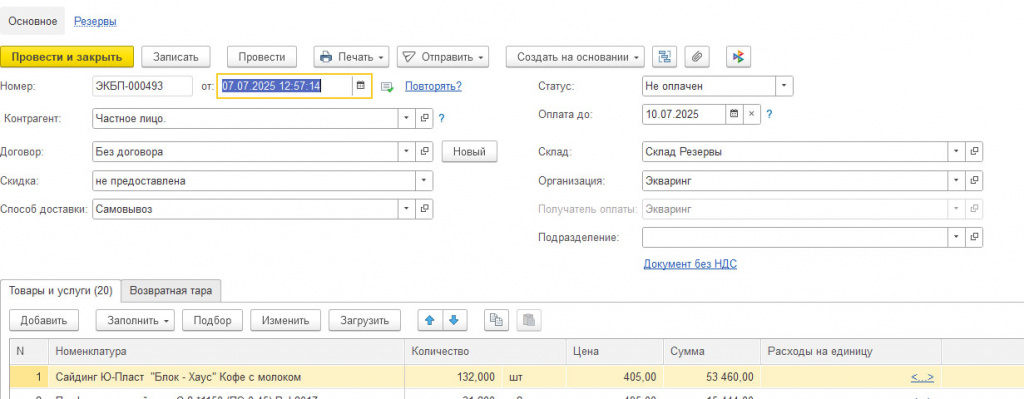The width and height of the screenshot is (1024, 399).
Task: Clear the Оплата до date field
Action: pos(751,114)
